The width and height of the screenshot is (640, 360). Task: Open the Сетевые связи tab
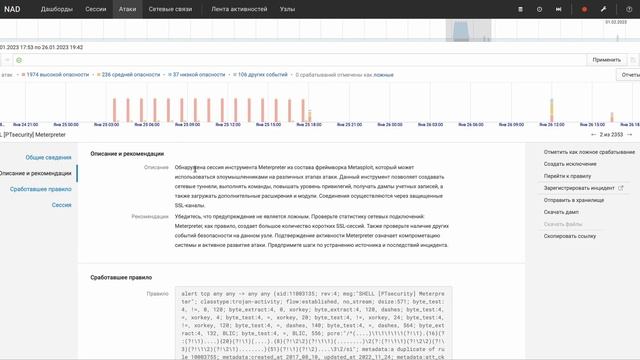click(170, 9)
